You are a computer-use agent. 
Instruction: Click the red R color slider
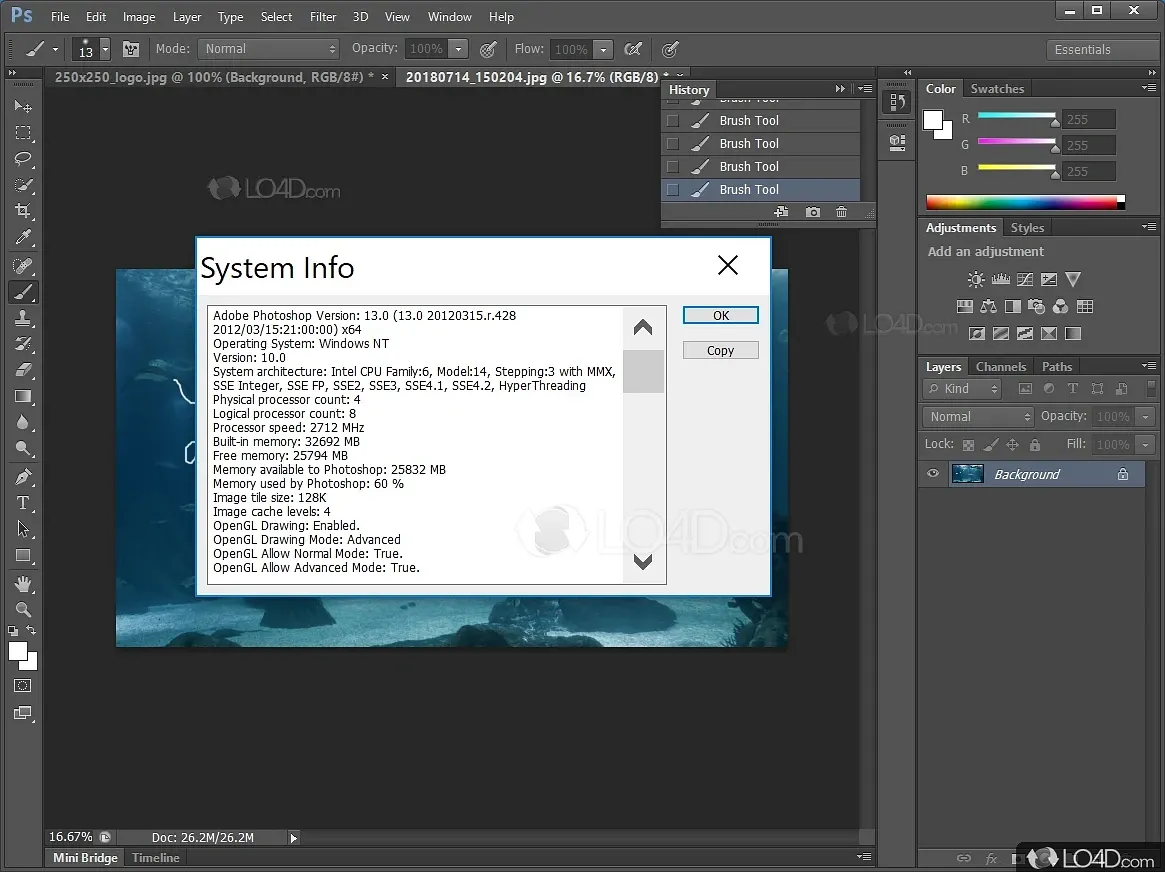[x=1016, y=115]
